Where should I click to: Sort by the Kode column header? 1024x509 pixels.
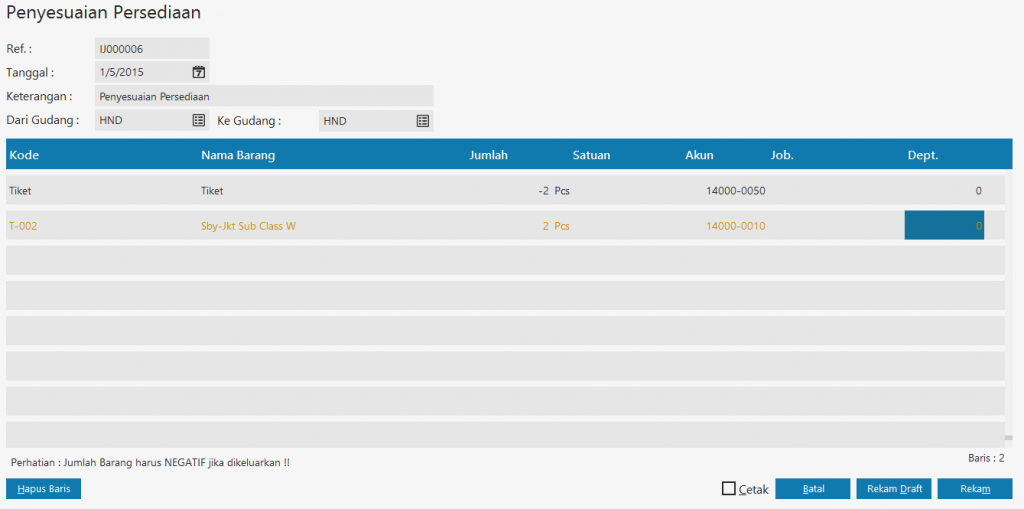tap(24, 155)
